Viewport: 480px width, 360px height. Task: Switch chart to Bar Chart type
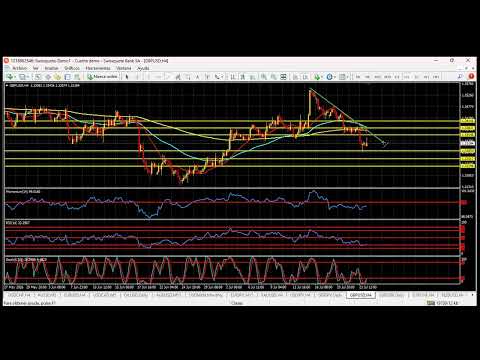pos(233,77)
